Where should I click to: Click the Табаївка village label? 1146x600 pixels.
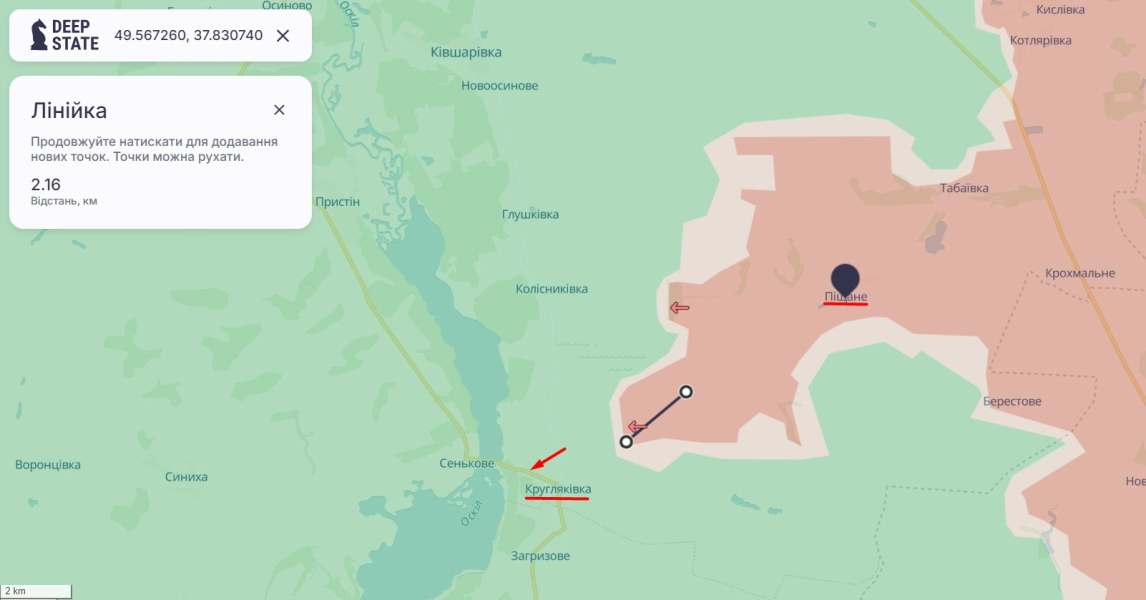[x=964, y=188]
